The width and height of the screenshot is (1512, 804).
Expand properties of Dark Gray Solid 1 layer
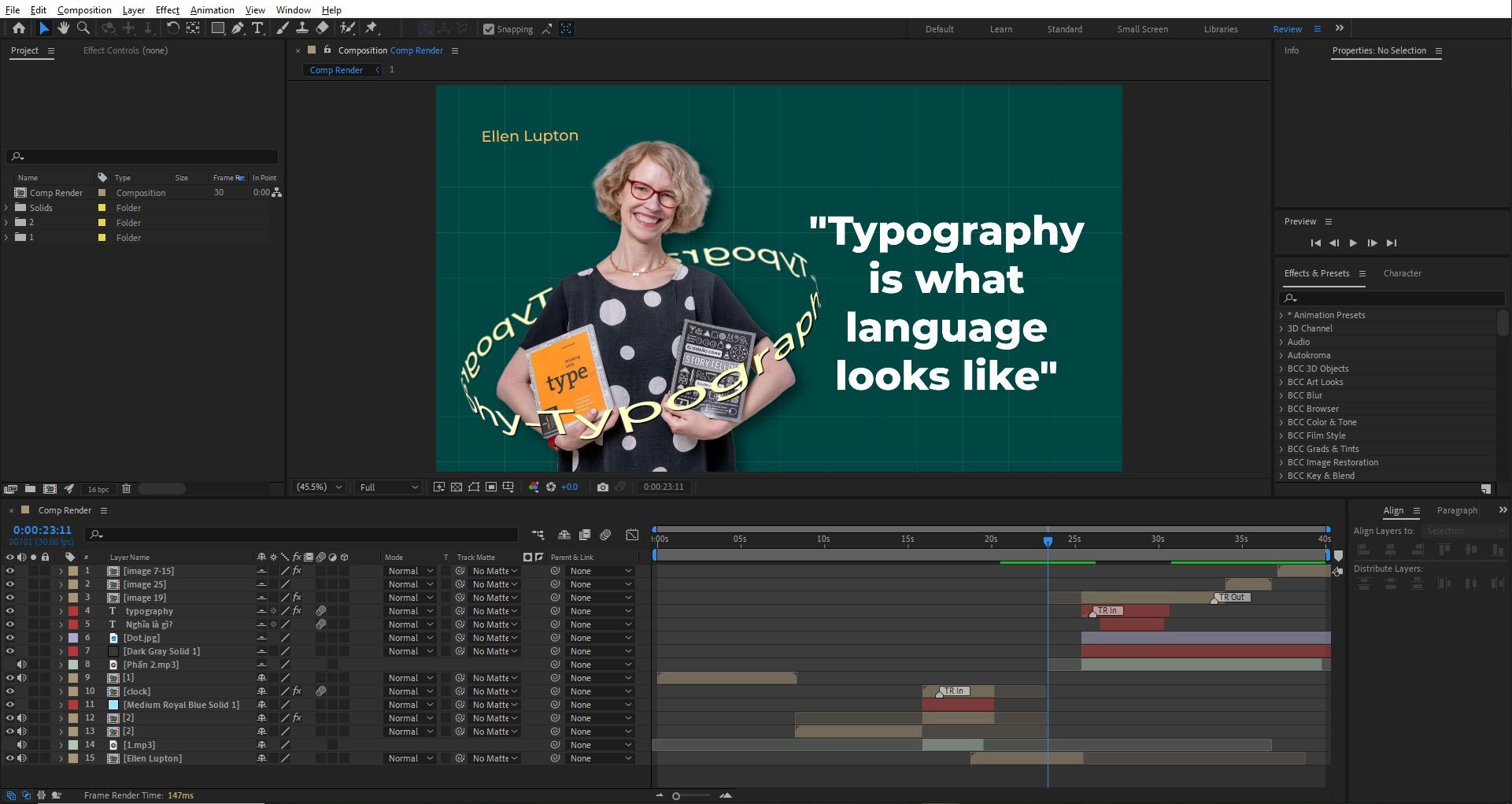(x=61, y=651)
